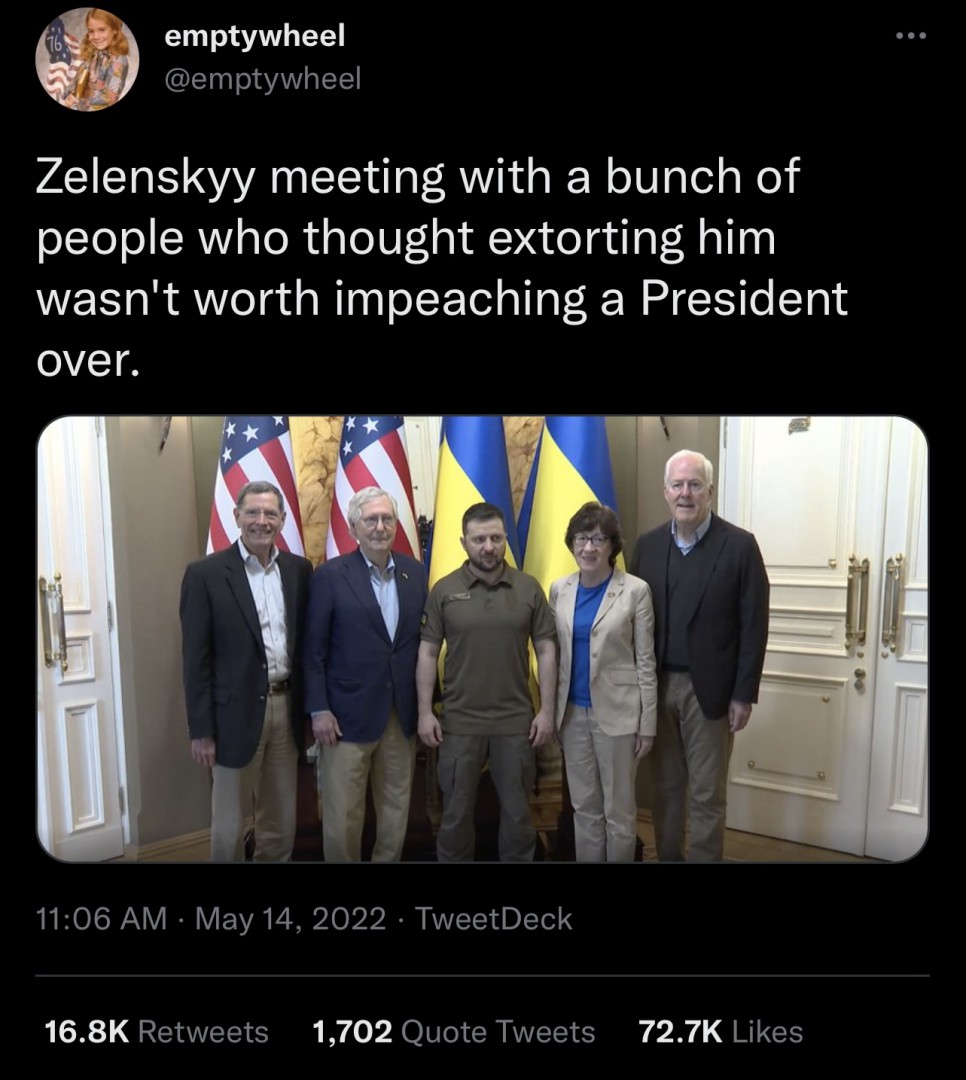Image resolution: width=966 pixels, height=1080 pixels.
Task: View the 16.8K Retweets list
Action: (157, 1031)
